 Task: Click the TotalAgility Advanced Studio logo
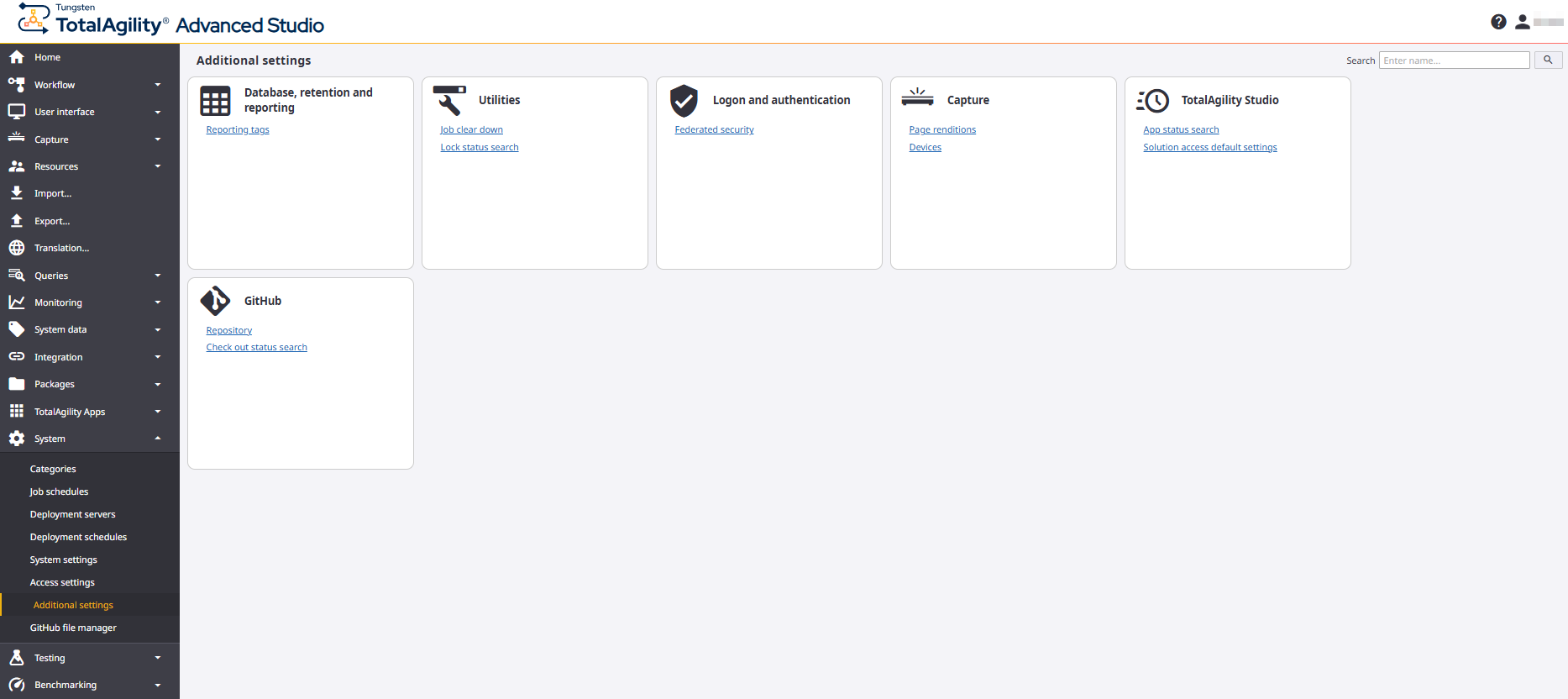170,20
